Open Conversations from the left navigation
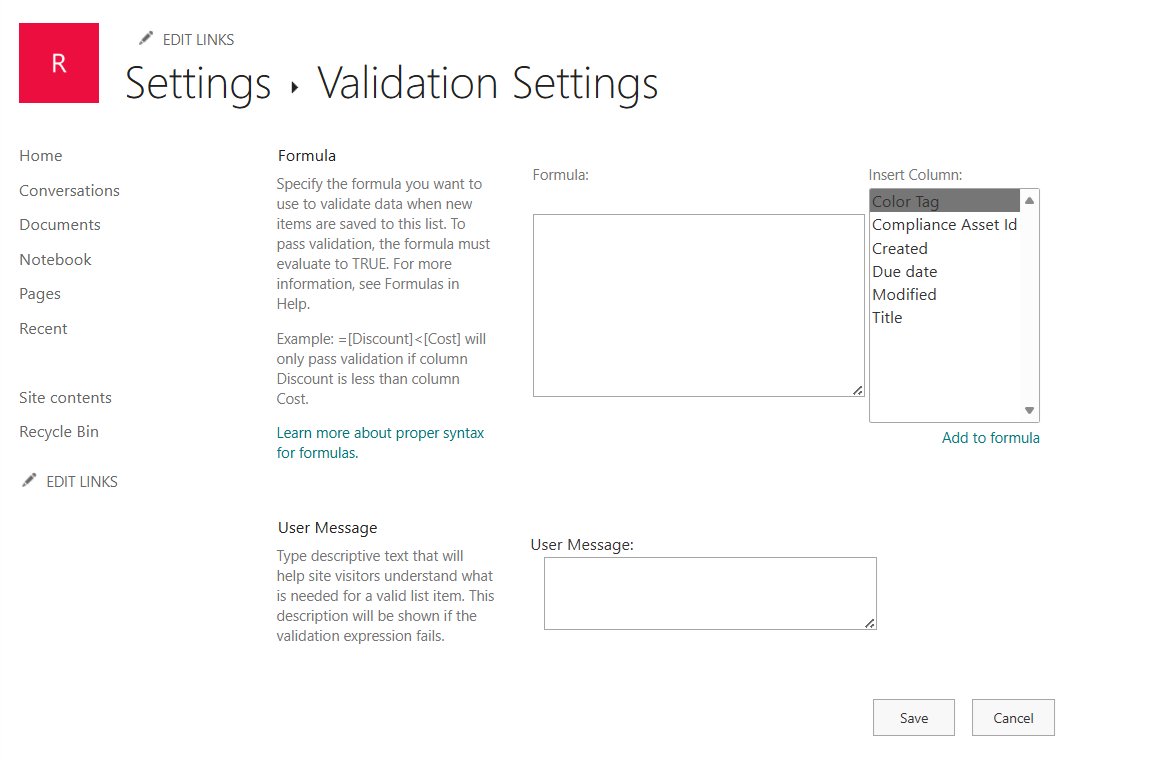The image size is (1162, 760). (70, 190)
